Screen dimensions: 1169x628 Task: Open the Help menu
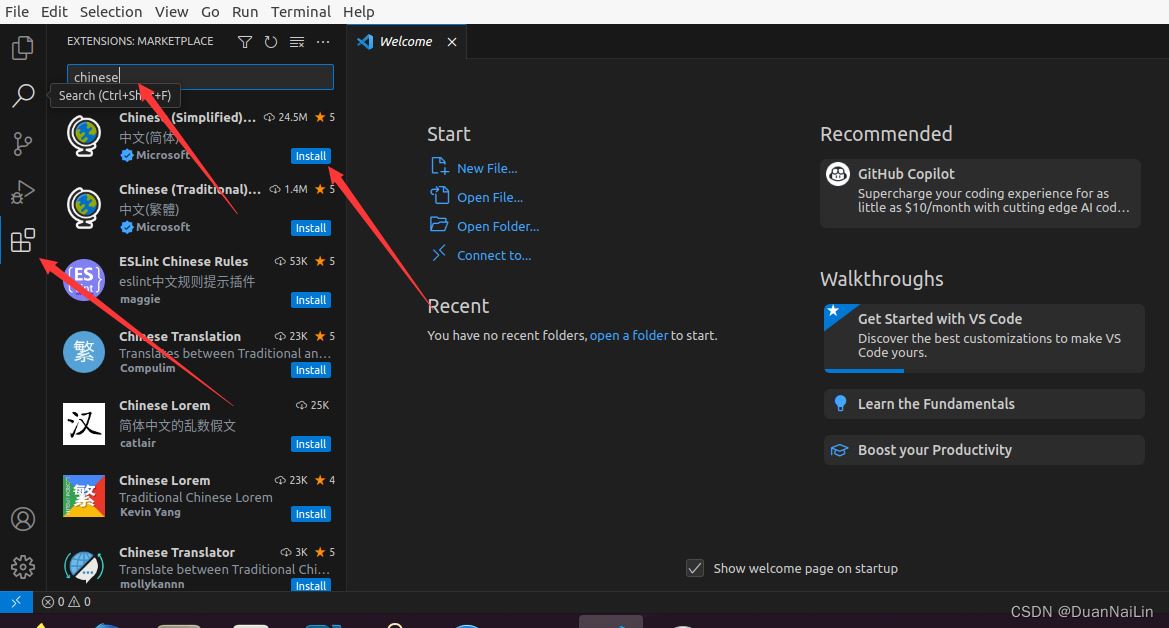[359, 12]
